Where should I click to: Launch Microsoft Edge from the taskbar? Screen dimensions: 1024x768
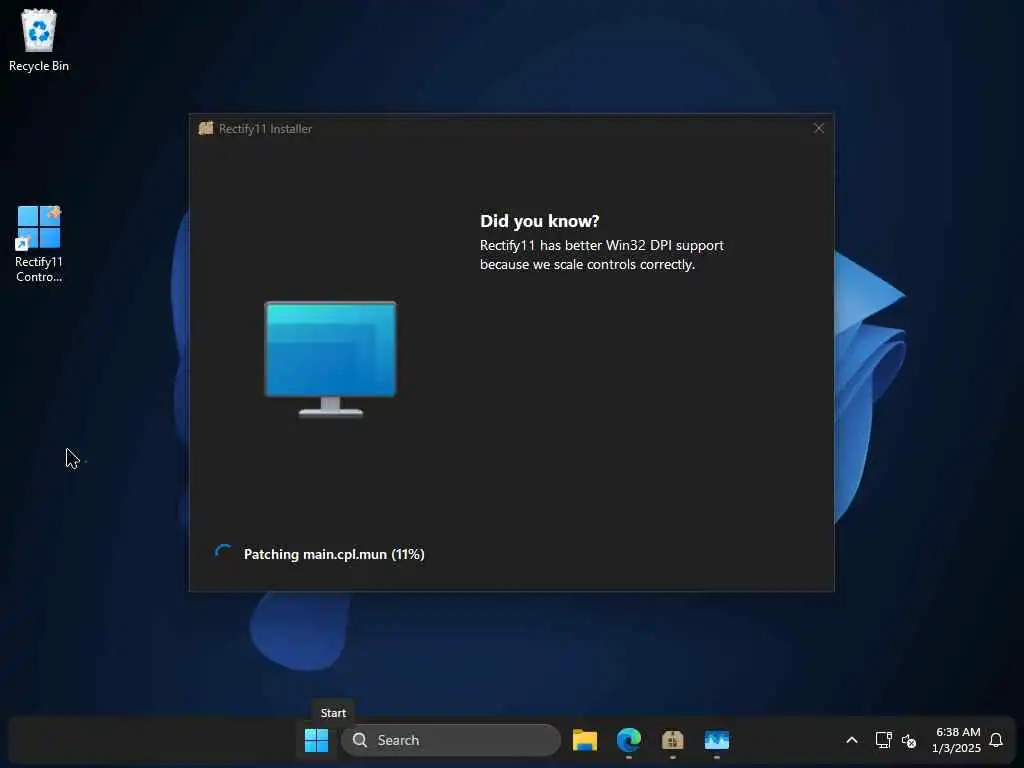click(x=628, y=740)
